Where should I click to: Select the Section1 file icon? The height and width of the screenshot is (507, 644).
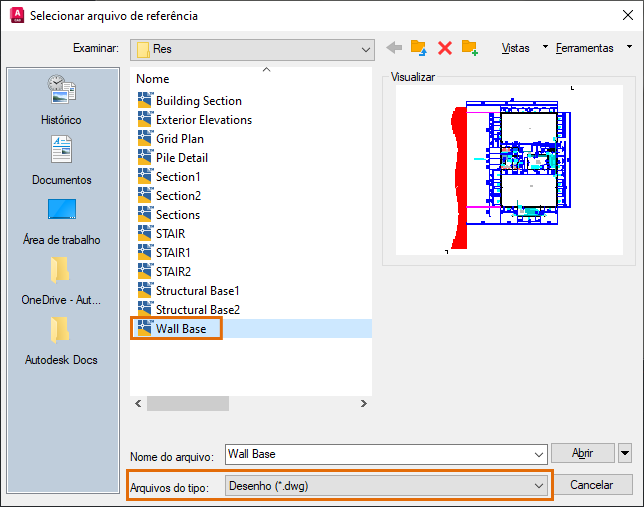pos(145,177)
